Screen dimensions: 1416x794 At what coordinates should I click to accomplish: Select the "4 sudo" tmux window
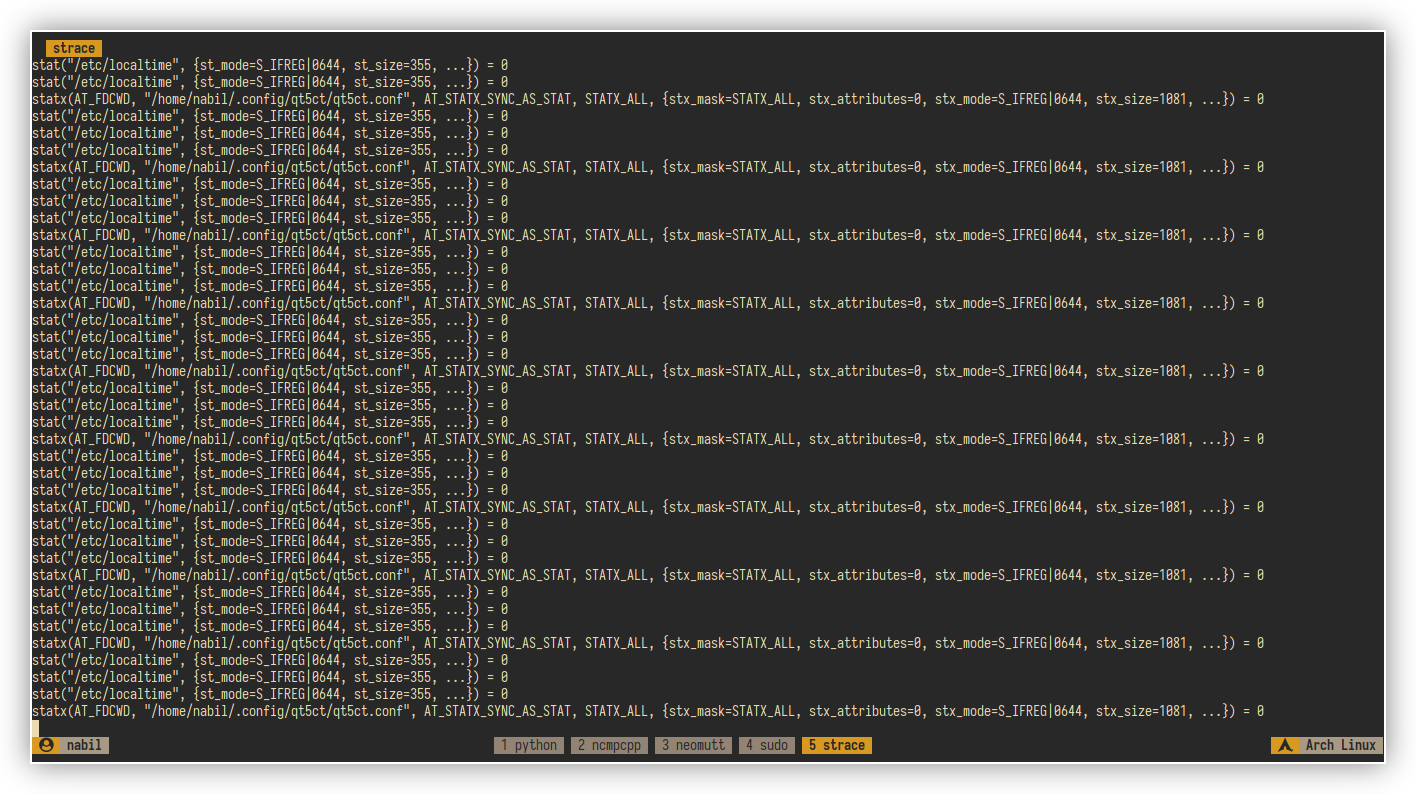[x=767, y=745]
